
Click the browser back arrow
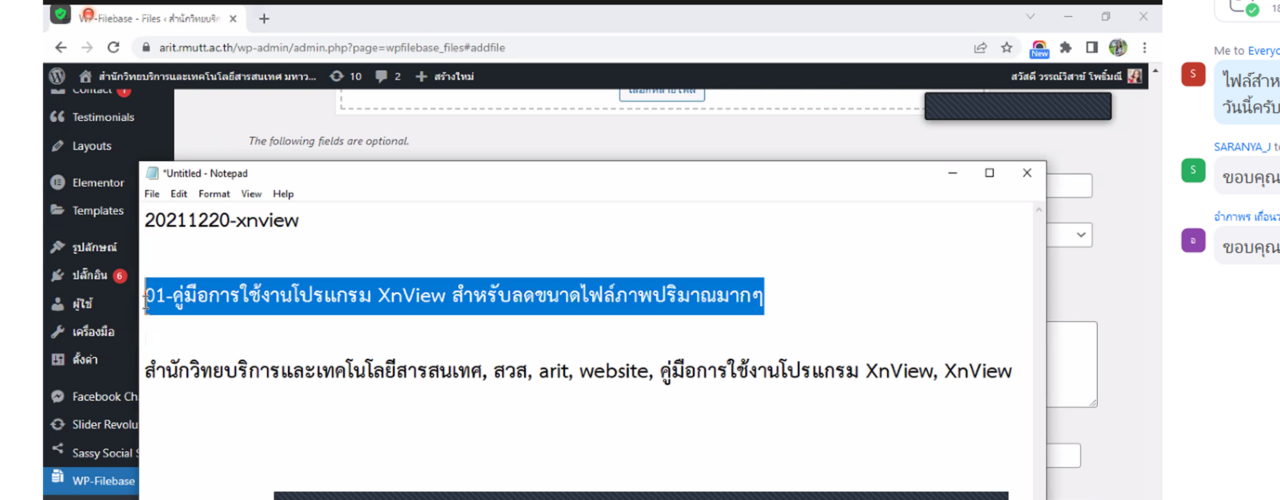click(62, 47)
